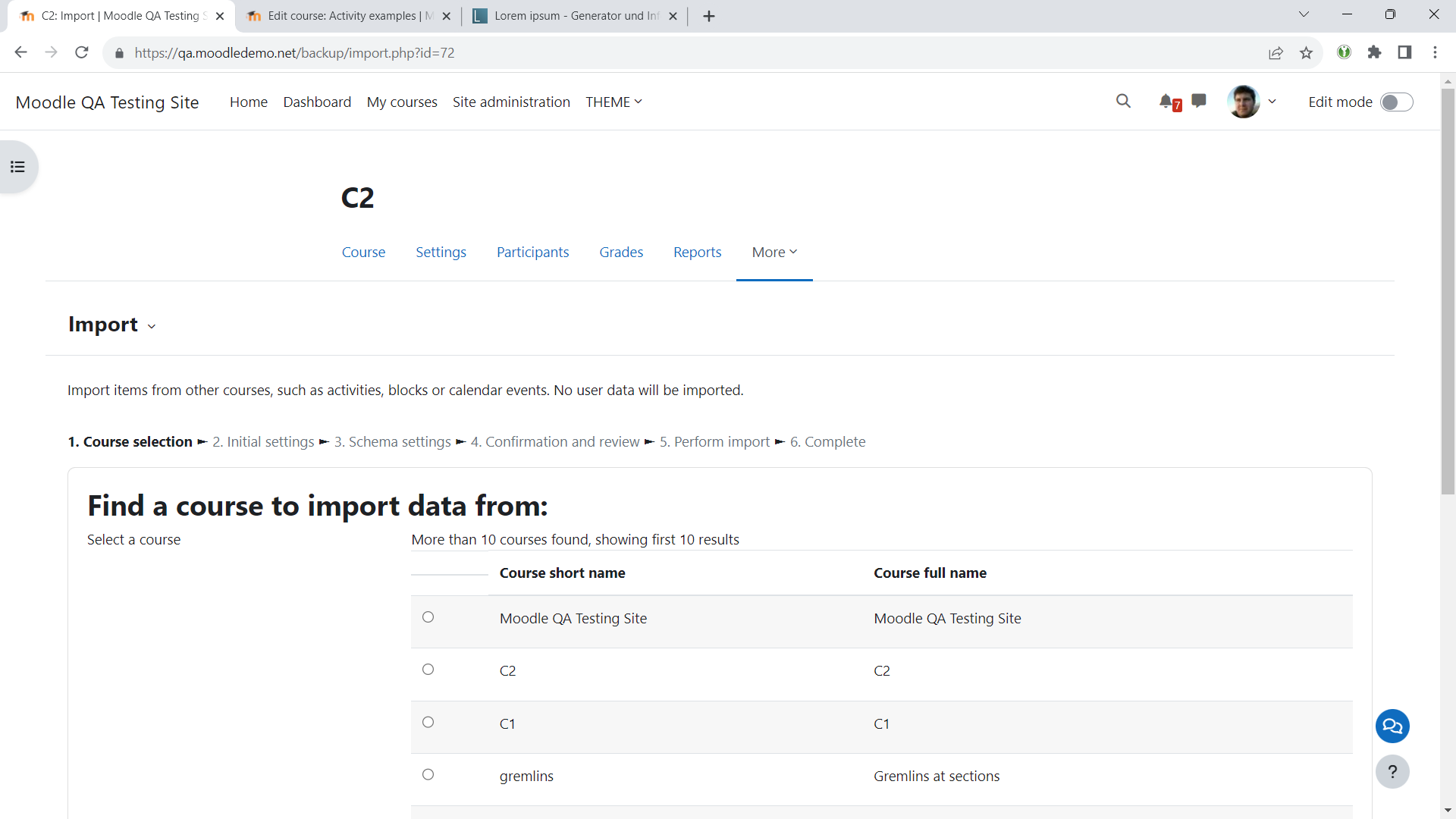Open My courses
The width and height of the screenshot is (1456, 819).
(402, 102)
